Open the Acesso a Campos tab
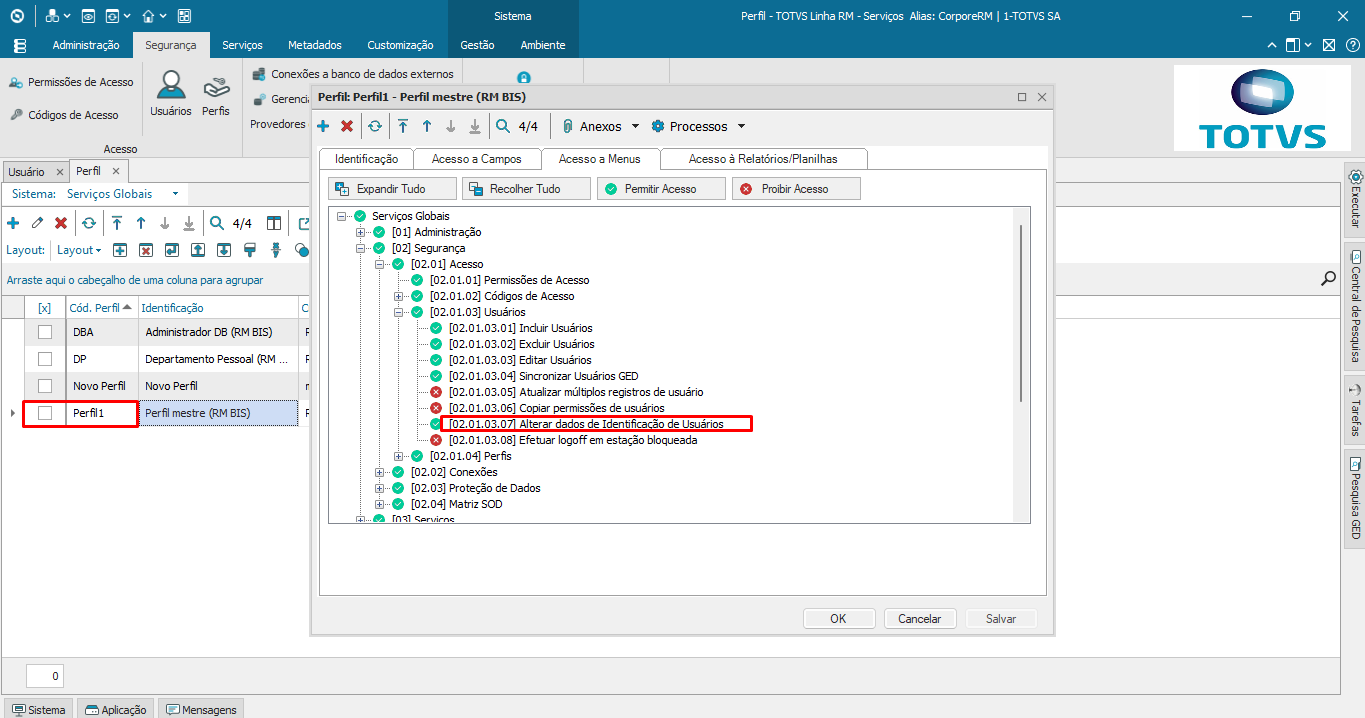Viewport: 1365px width, 718px height. click(x=477, y=159)
